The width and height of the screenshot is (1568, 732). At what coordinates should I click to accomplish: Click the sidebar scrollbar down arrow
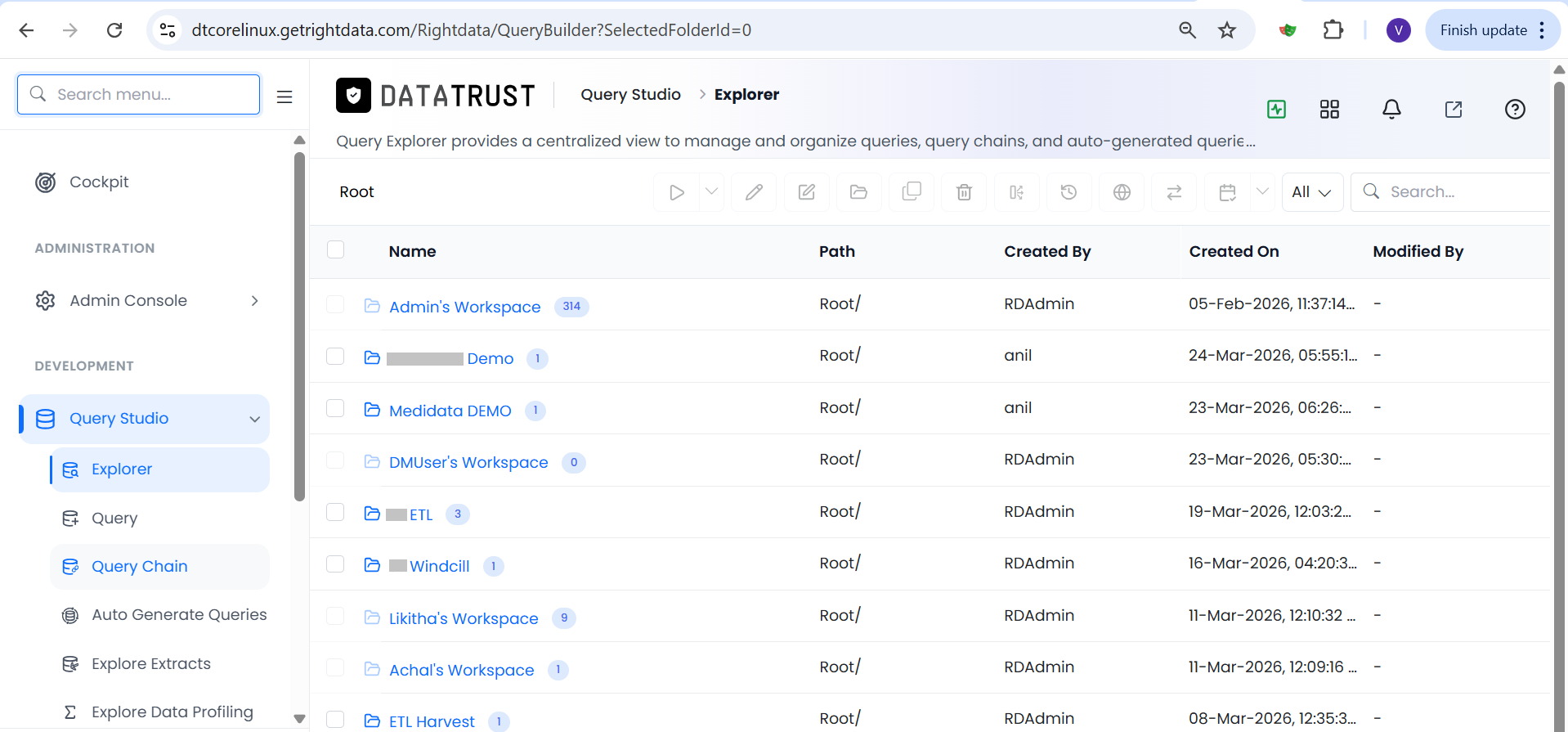[299, 719]
